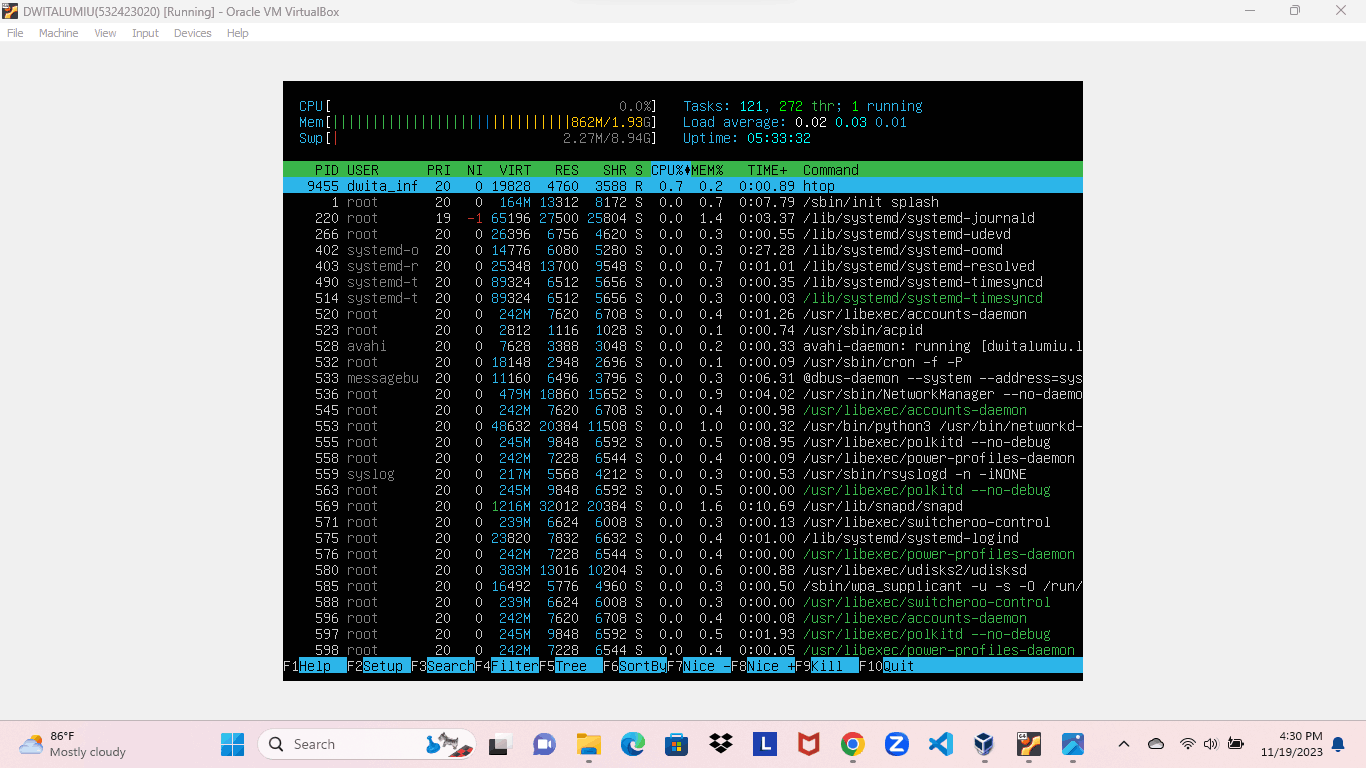
Task: Select the htop process row PID 9455
Action: pos(683,186)
